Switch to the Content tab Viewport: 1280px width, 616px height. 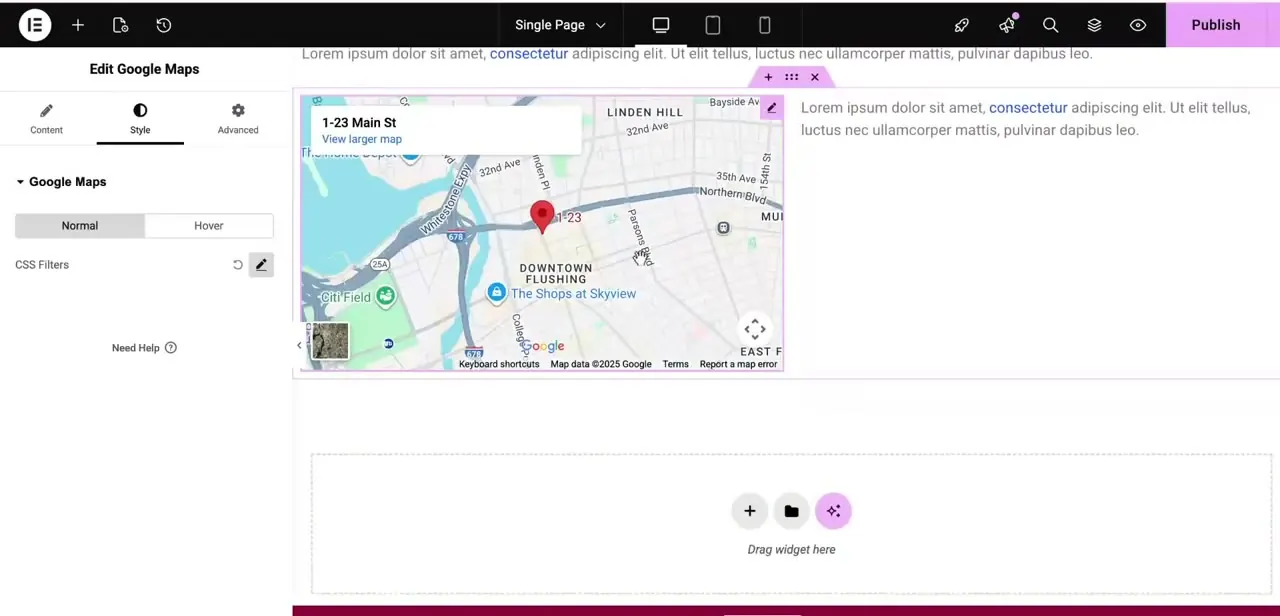[x=46, y=119]
